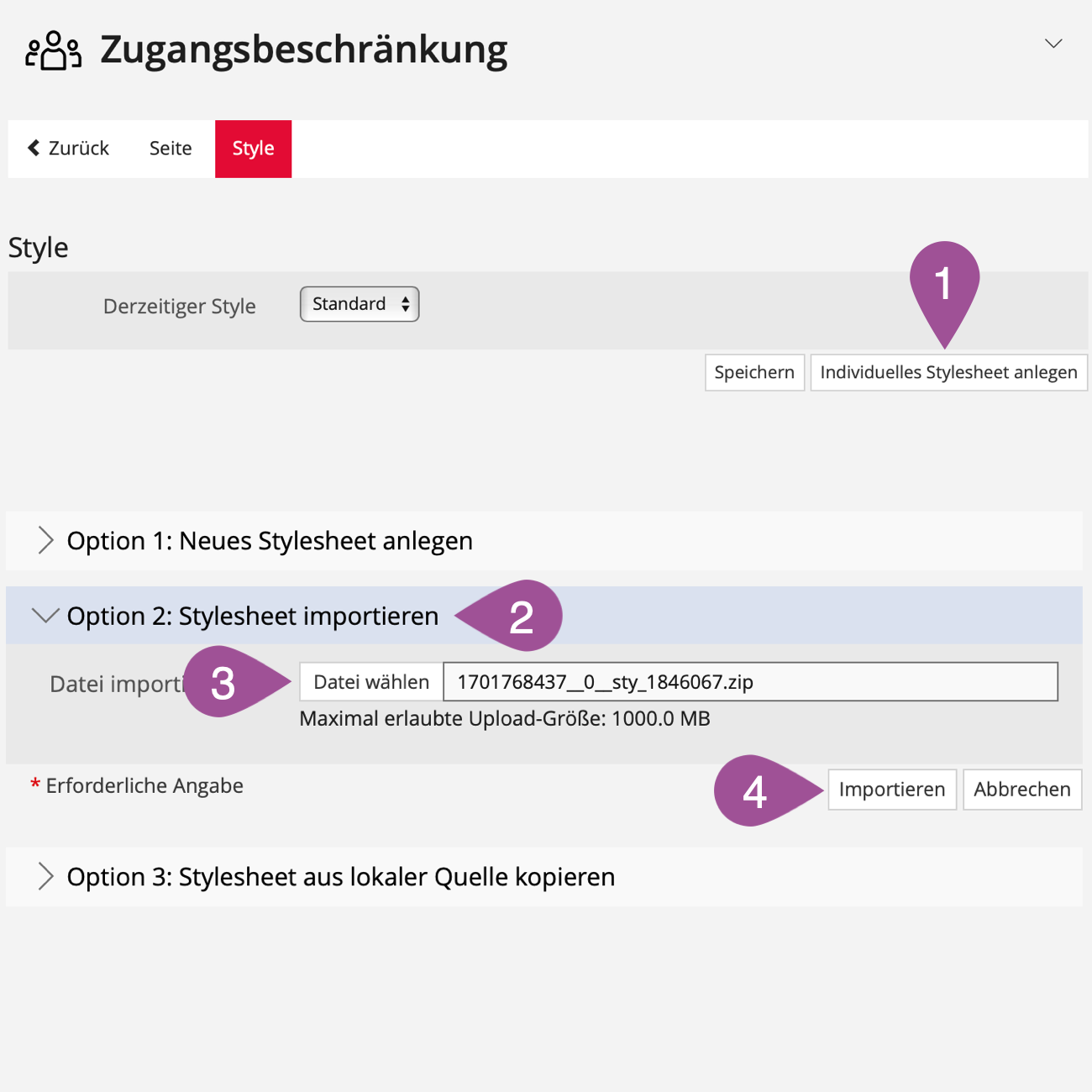Open the Derzeitiger Style dropdown
This screenshot has width=1092, height=1092.
pyautogui.click(x=360, y=304)
